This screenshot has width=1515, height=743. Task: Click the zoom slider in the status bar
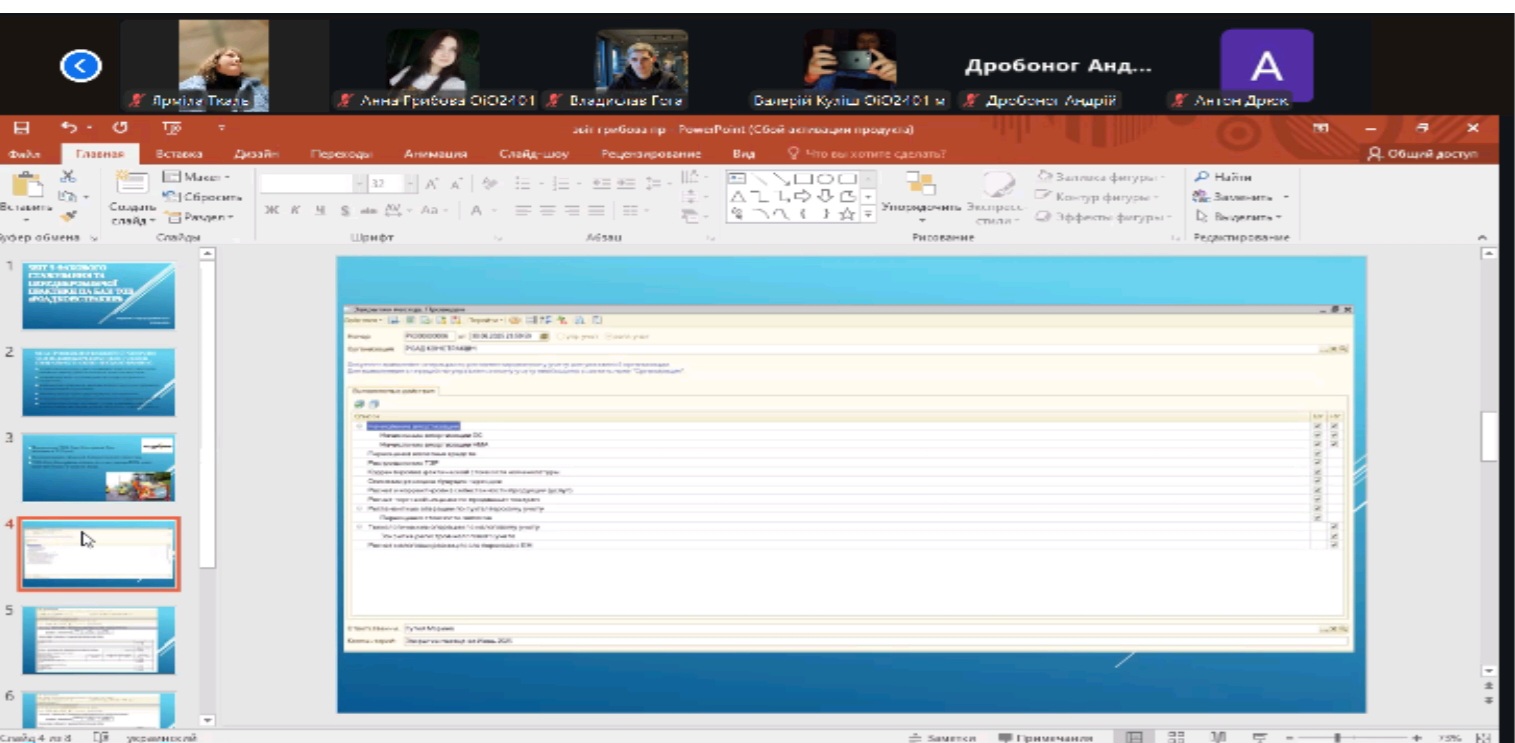pos(1339,737)
